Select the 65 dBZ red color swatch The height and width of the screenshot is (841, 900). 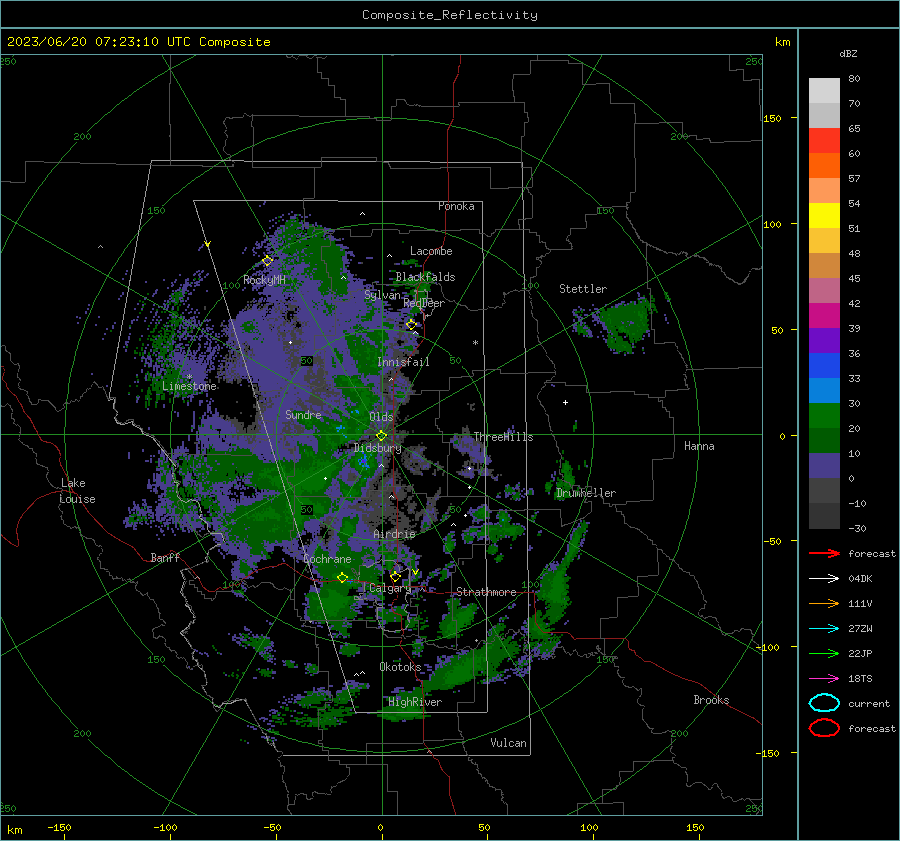coord(824,140)
